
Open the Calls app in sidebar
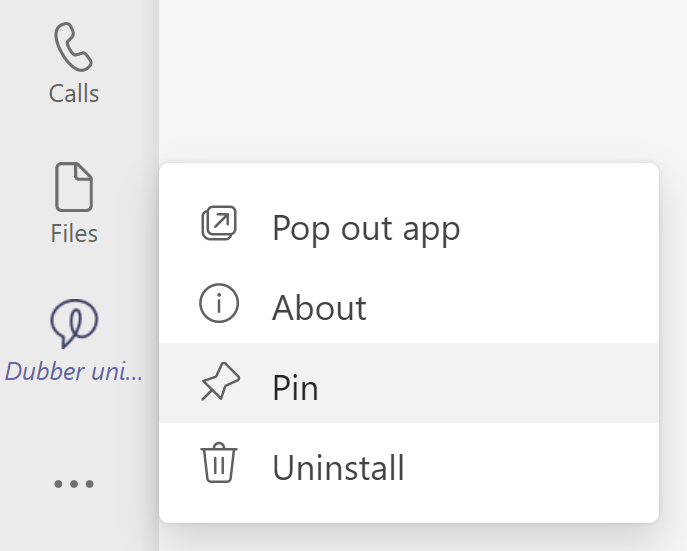(x=74, y=64)
